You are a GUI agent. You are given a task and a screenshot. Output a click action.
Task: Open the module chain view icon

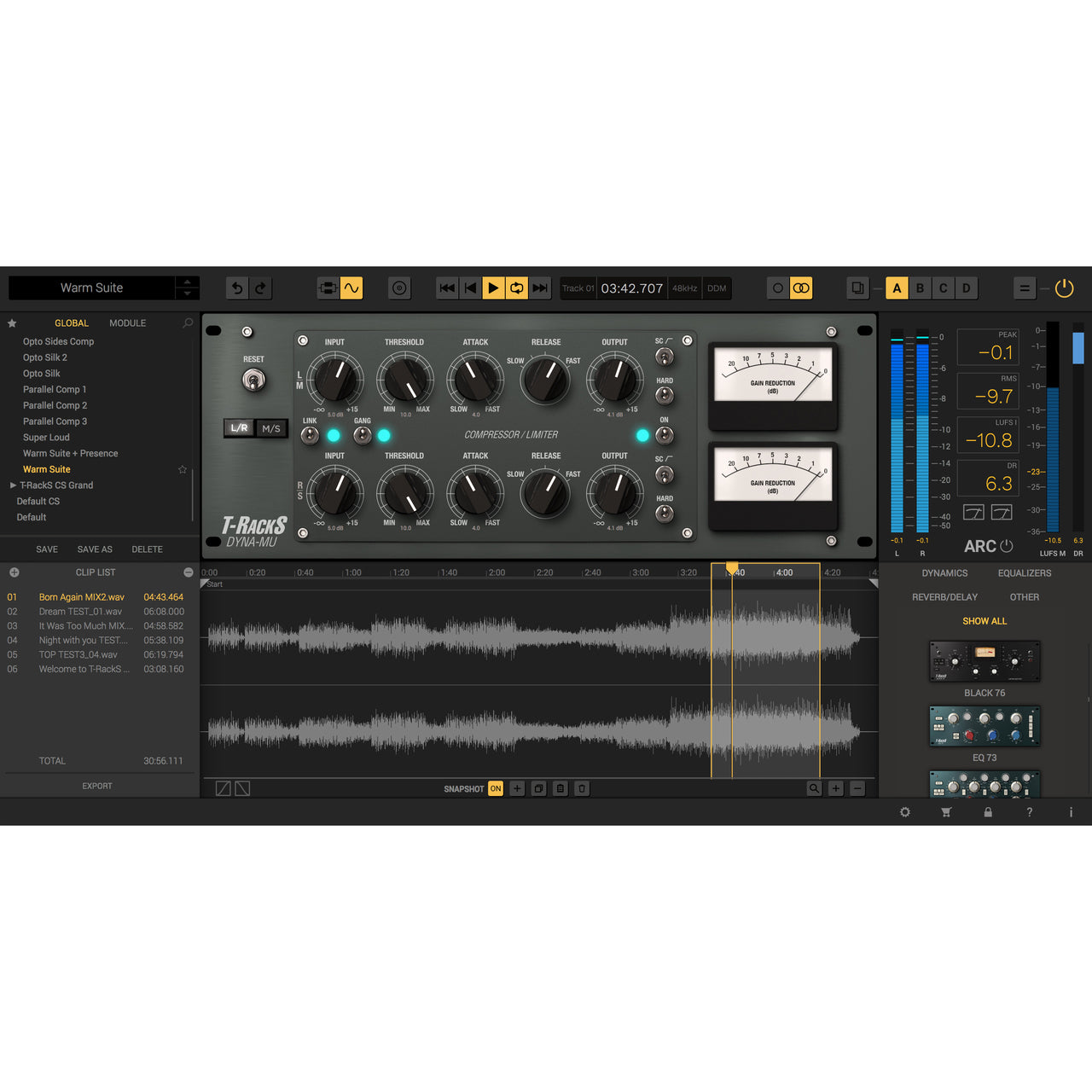[x=328, y=288]
